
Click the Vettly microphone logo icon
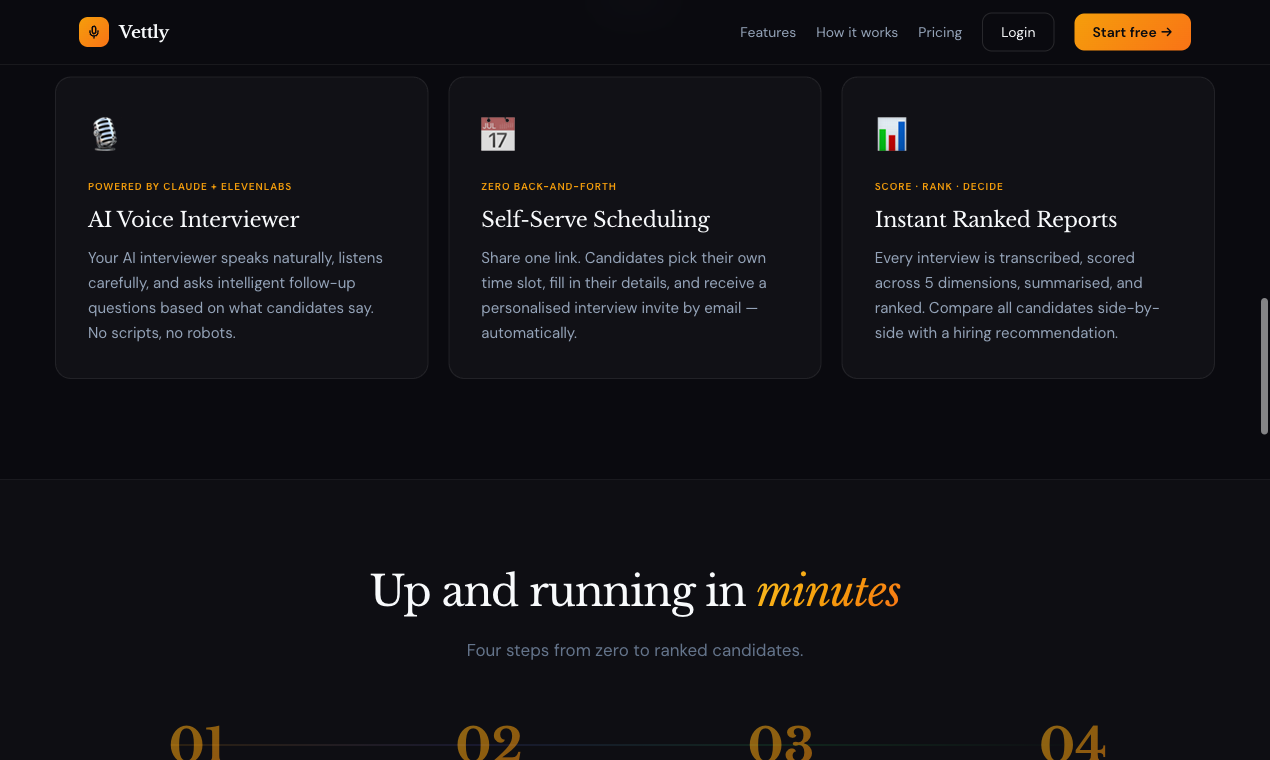click(94, 32)
